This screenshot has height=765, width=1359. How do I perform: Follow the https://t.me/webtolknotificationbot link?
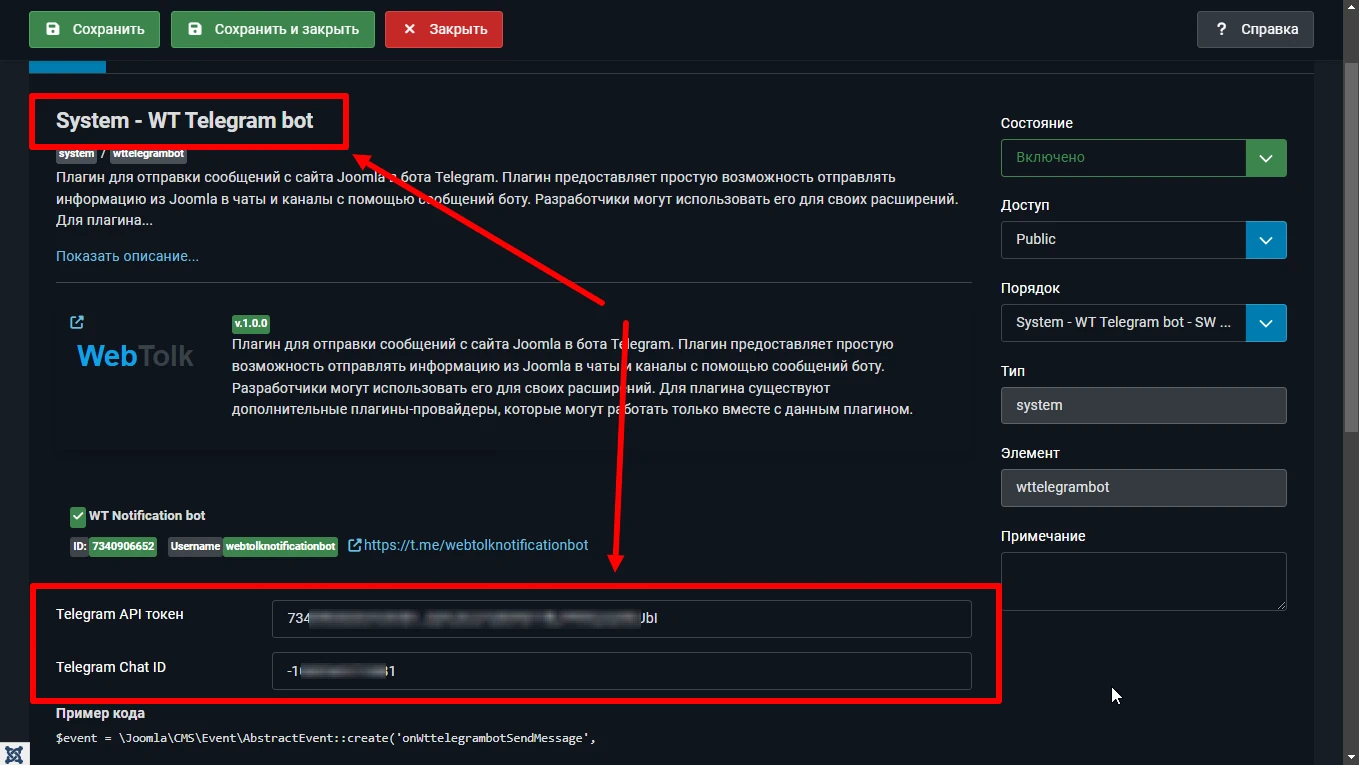tap(475, 545)
